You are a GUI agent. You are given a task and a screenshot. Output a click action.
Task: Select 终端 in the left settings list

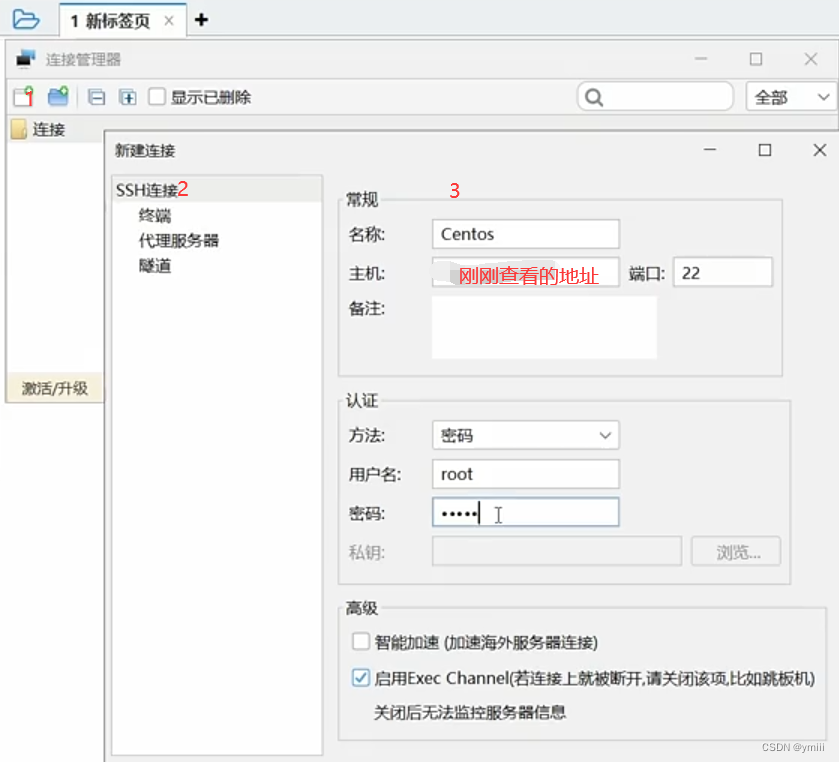(155, 215)
